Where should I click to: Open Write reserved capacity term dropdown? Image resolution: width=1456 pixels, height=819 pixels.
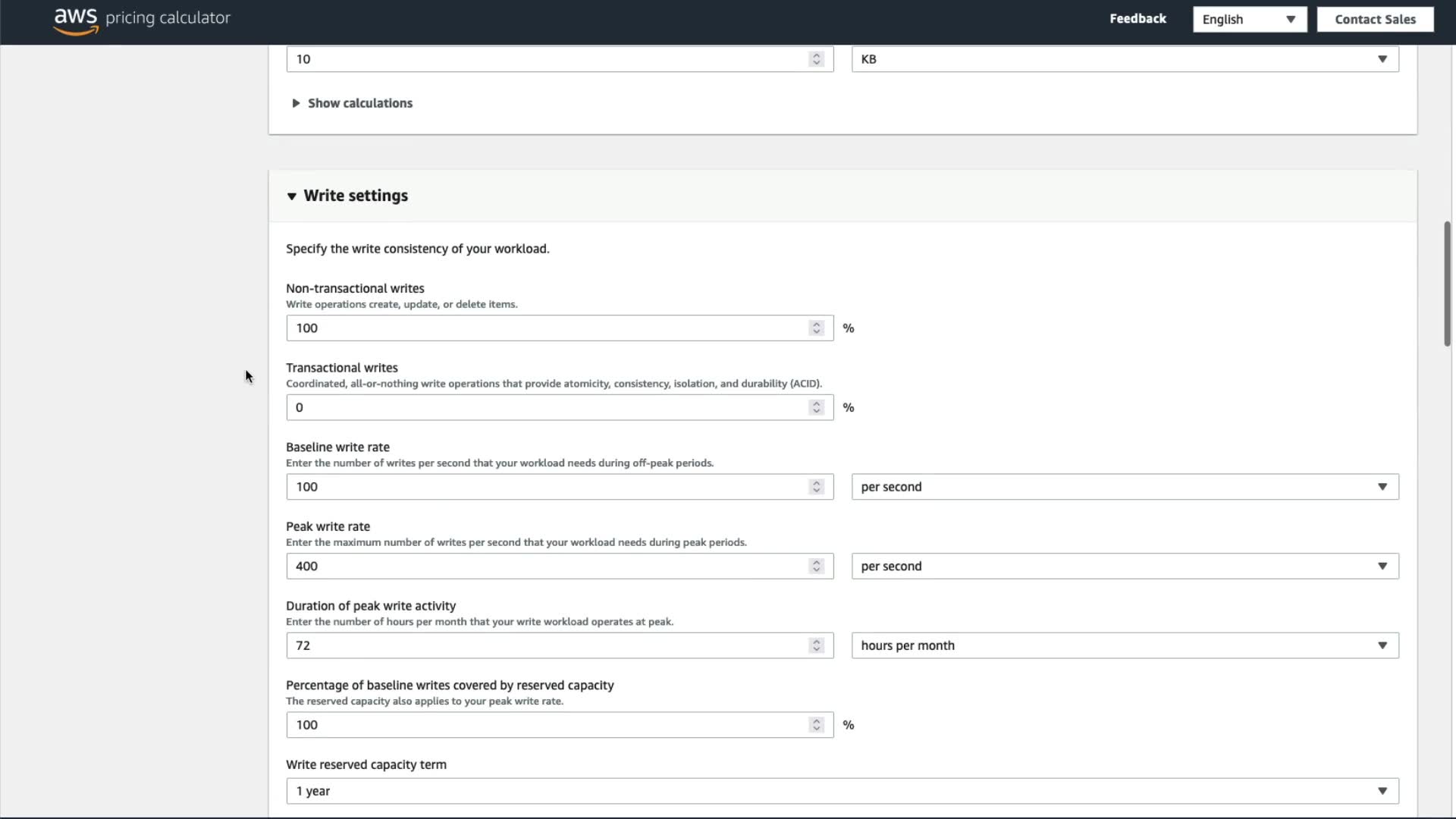[x=842, y=791]
